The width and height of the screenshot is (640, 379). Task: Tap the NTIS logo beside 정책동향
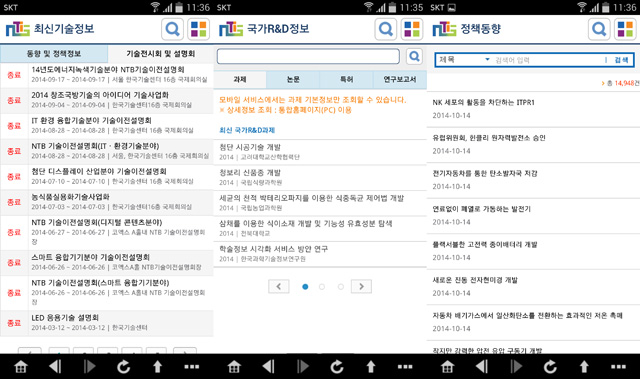click(x=444, y=29)
